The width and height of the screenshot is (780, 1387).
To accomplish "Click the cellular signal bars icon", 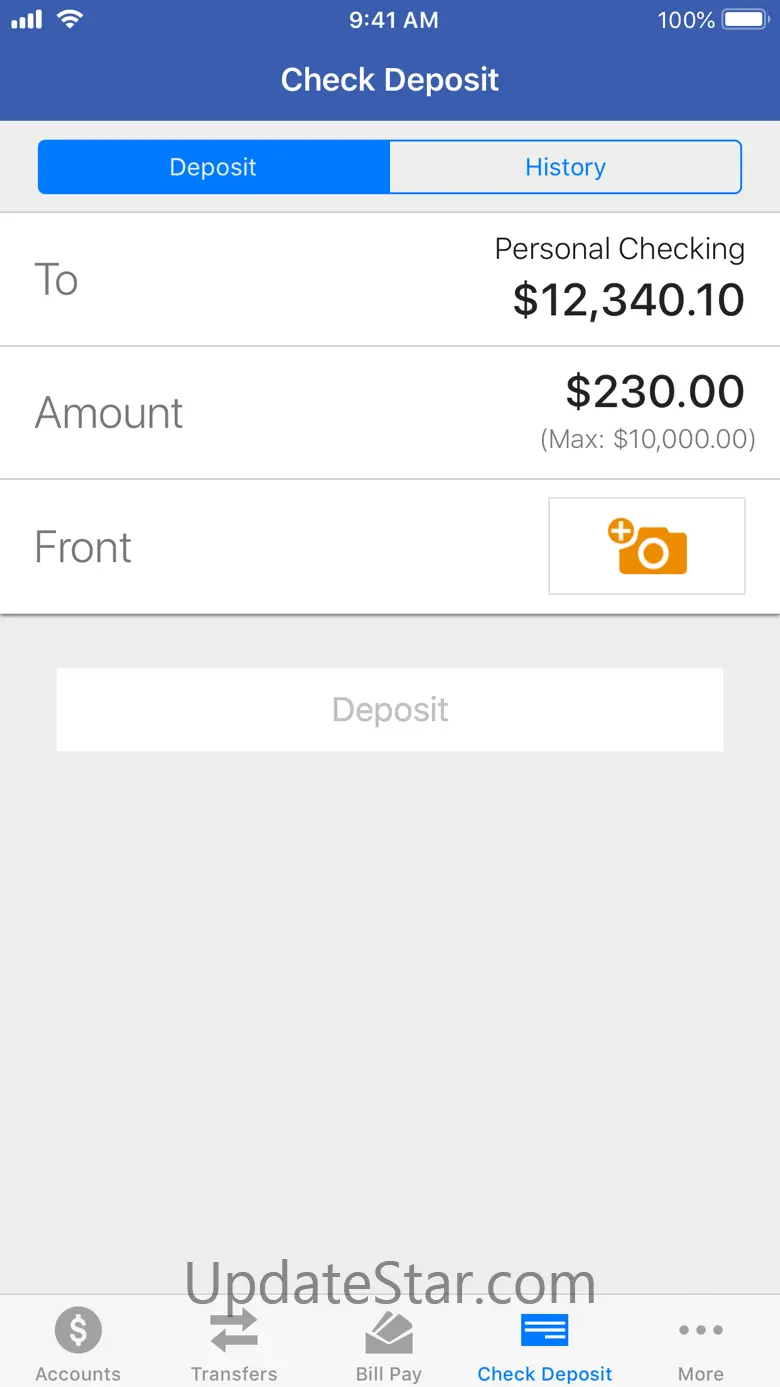I will point(27,20).
